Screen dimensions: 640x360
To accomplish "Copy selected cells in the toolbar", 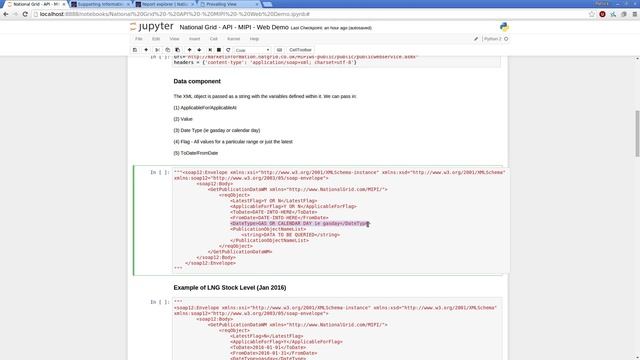I will [167, 50].
